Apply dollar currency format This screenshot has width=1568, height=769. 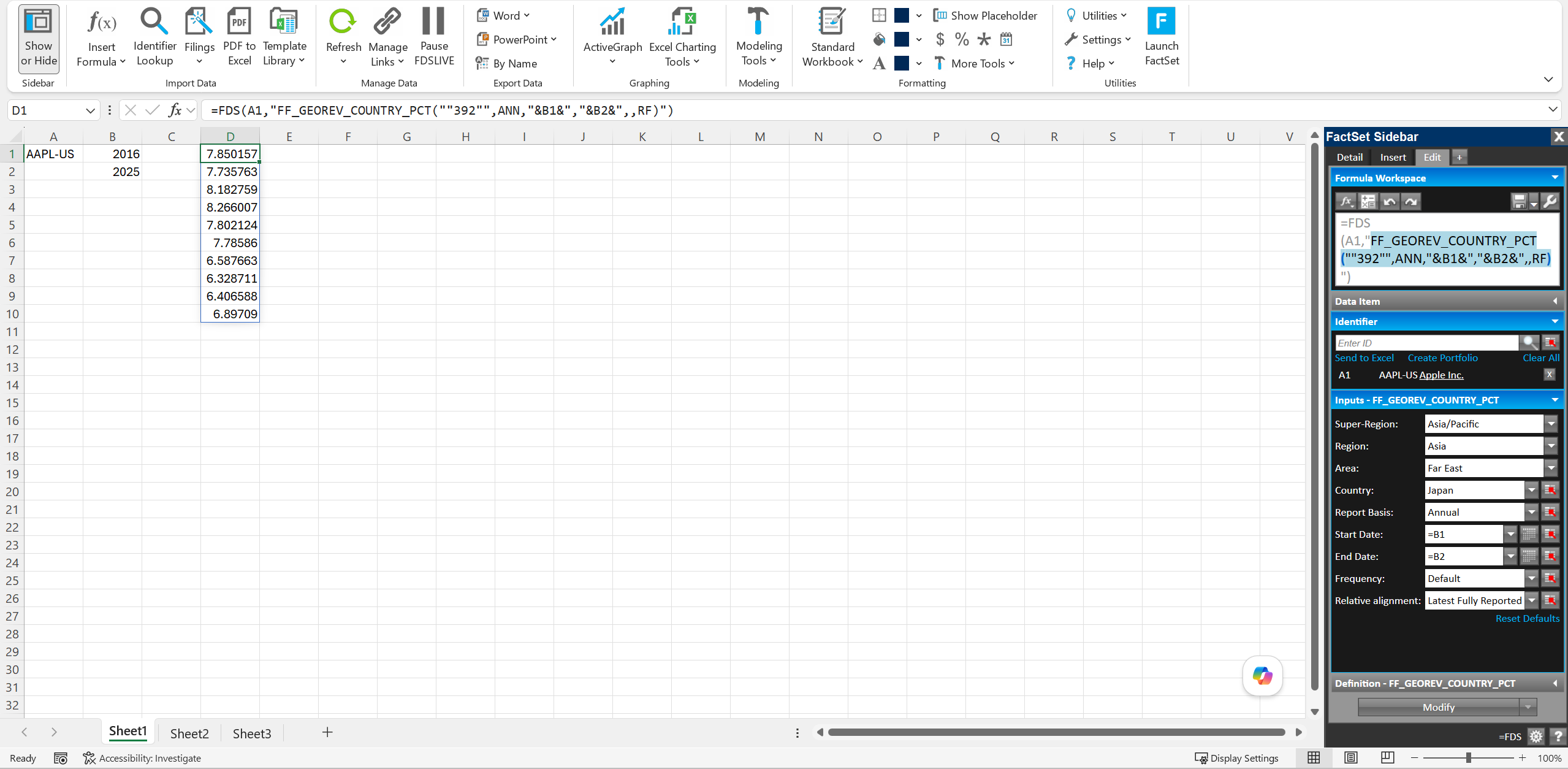coord(940,40)
